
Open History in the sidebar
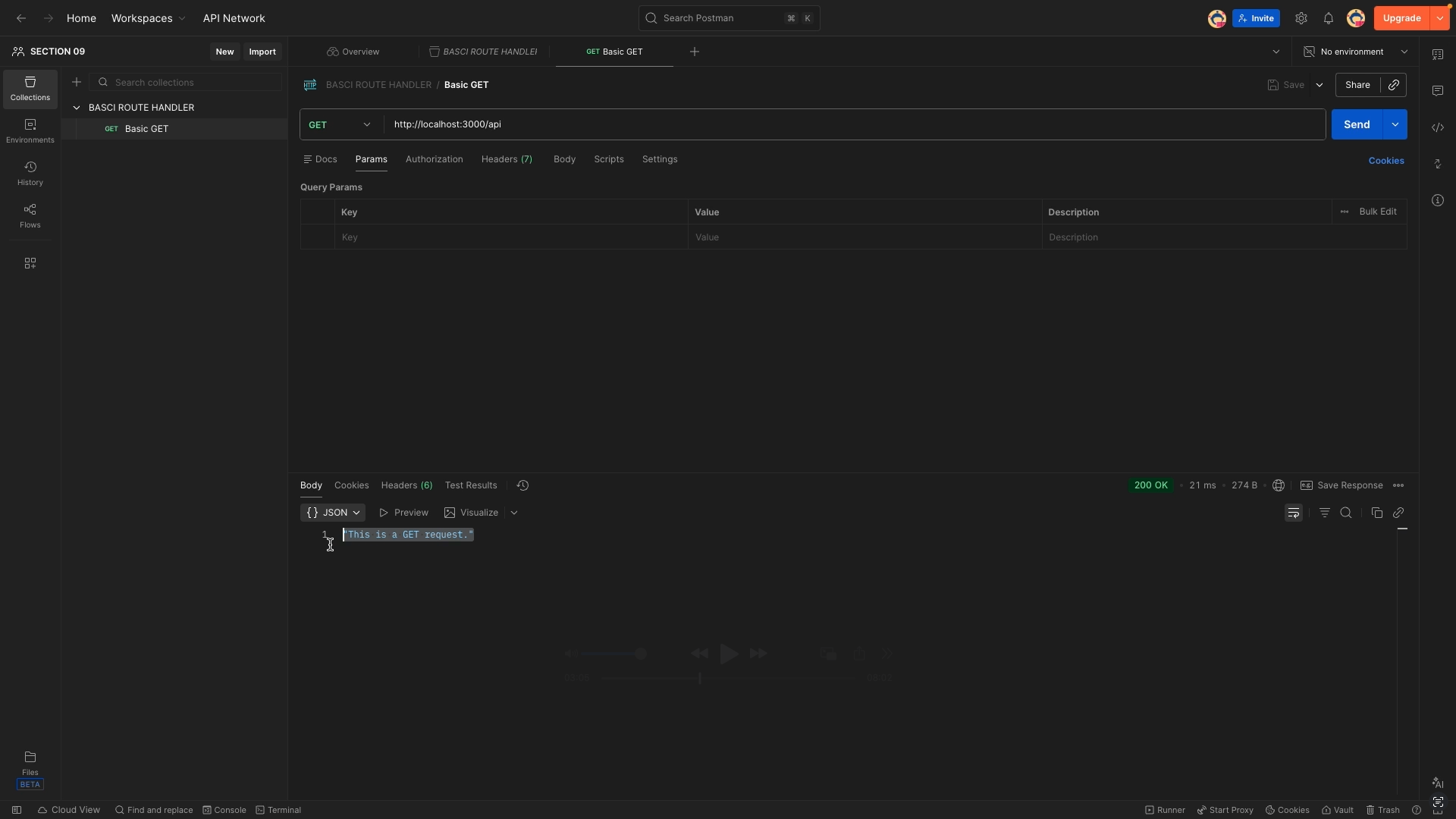tap(30, 173)
